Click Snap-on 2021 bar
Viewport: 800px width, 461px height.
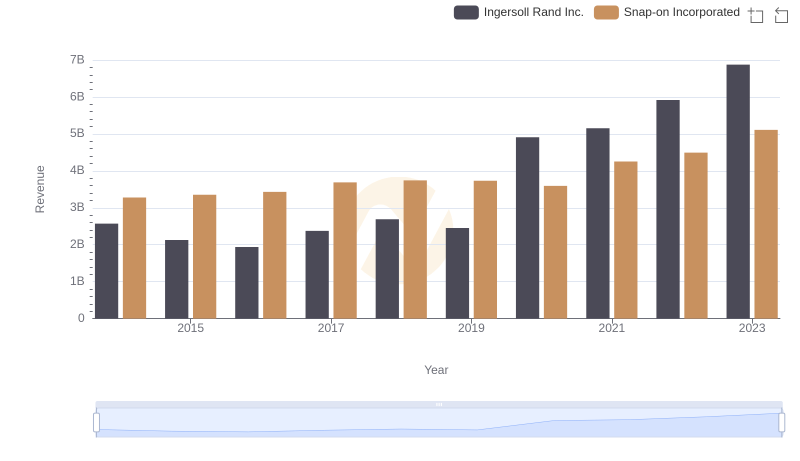626,240
